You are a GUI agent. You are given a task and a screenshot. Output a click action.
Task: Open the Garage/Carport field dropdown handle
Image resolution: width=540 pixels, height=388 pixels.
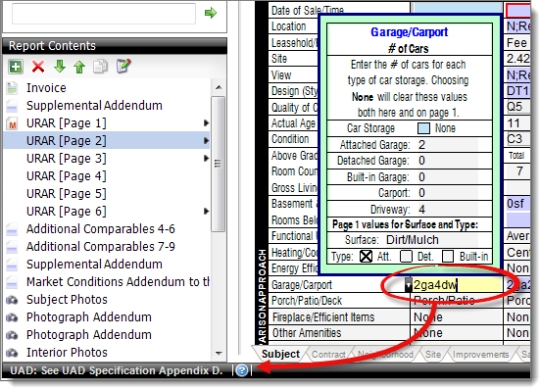[408, 285]
